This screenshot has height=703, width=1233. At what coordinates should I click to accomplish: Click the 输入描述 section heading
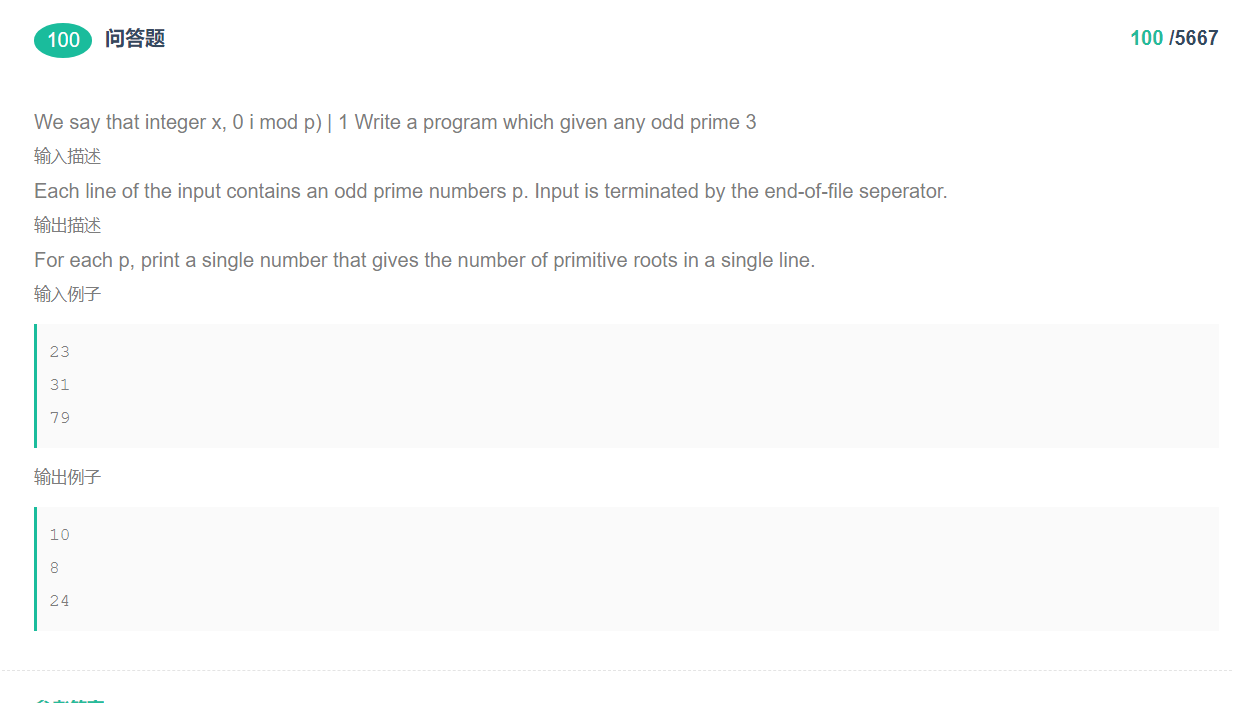pyautogui.click(x=67, y=156)
